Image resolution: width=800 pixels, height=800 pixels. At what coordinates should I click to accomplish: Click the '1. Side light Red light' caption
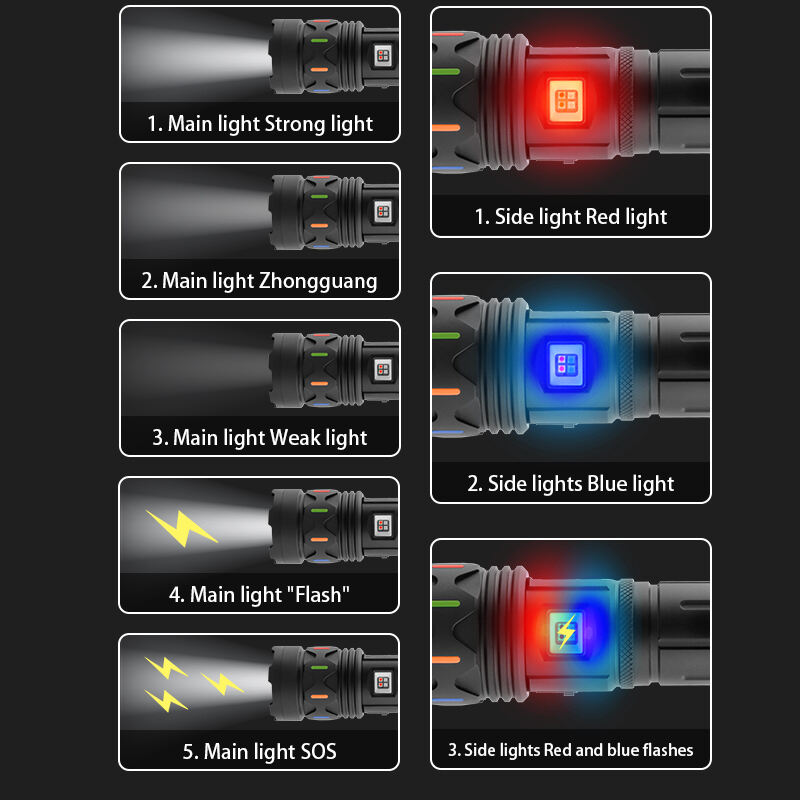coord(570,217)
